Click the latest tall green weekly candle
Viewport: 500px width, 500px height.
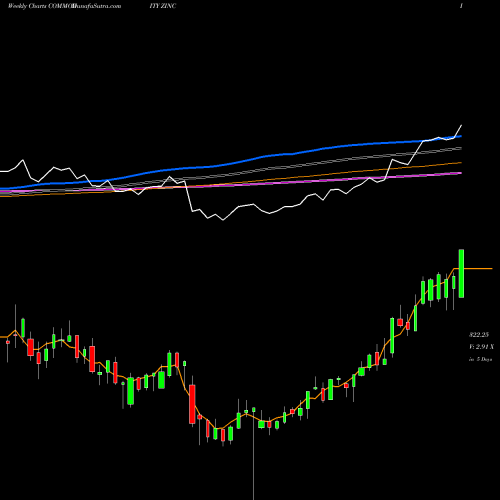[461, 273]
